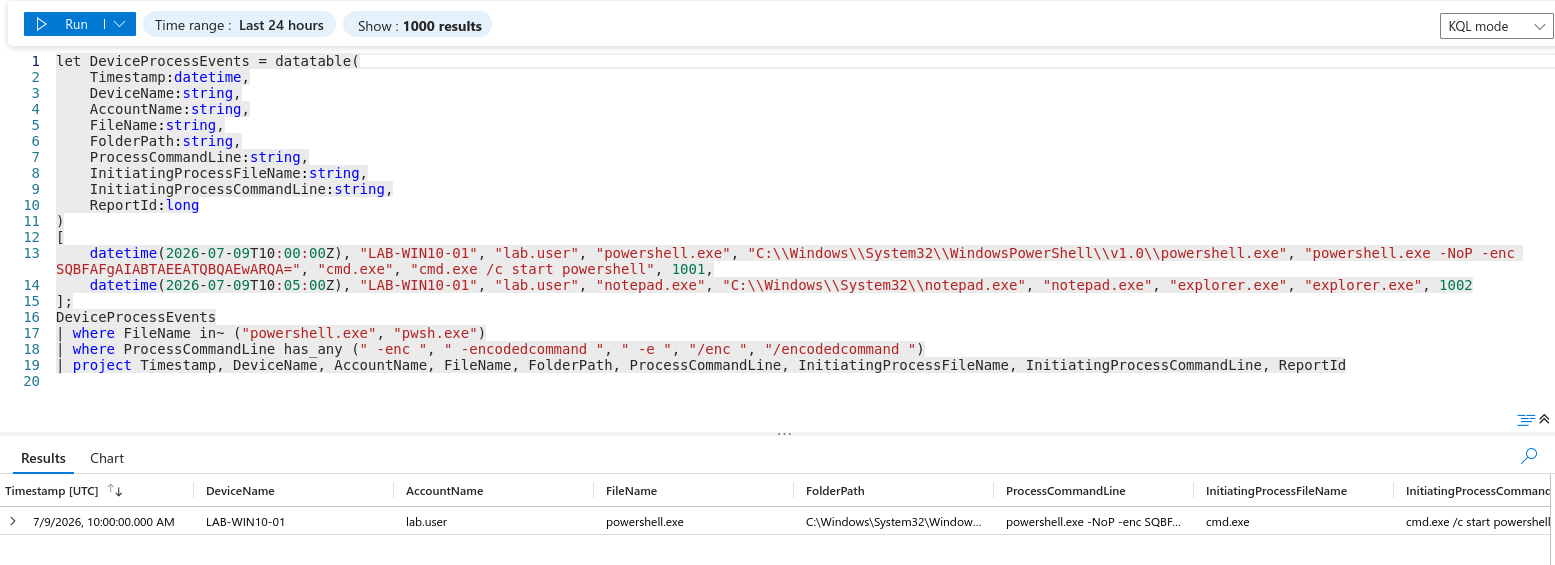Viewport: 1555px width, 565px height.
Task: Click line number 13 in the gutter
Action: 31,253
